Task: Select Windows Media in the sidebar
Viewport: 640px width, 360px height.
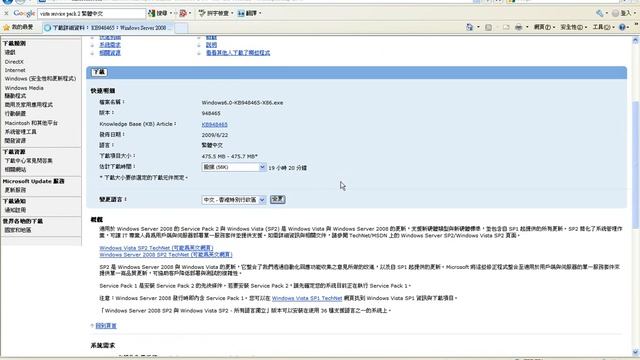Action: pos(24,88)
